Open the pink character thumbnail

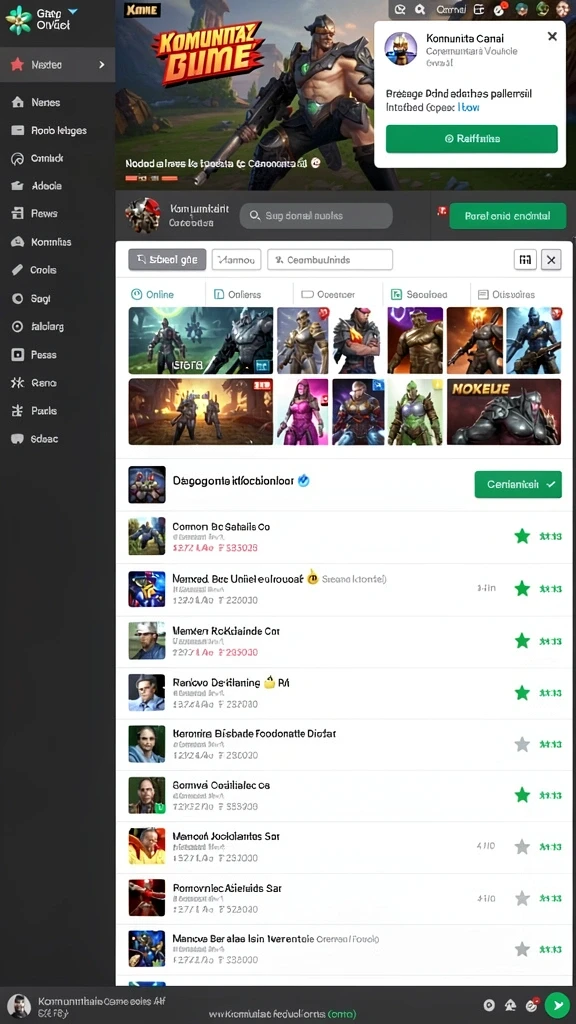pos(301,411)
